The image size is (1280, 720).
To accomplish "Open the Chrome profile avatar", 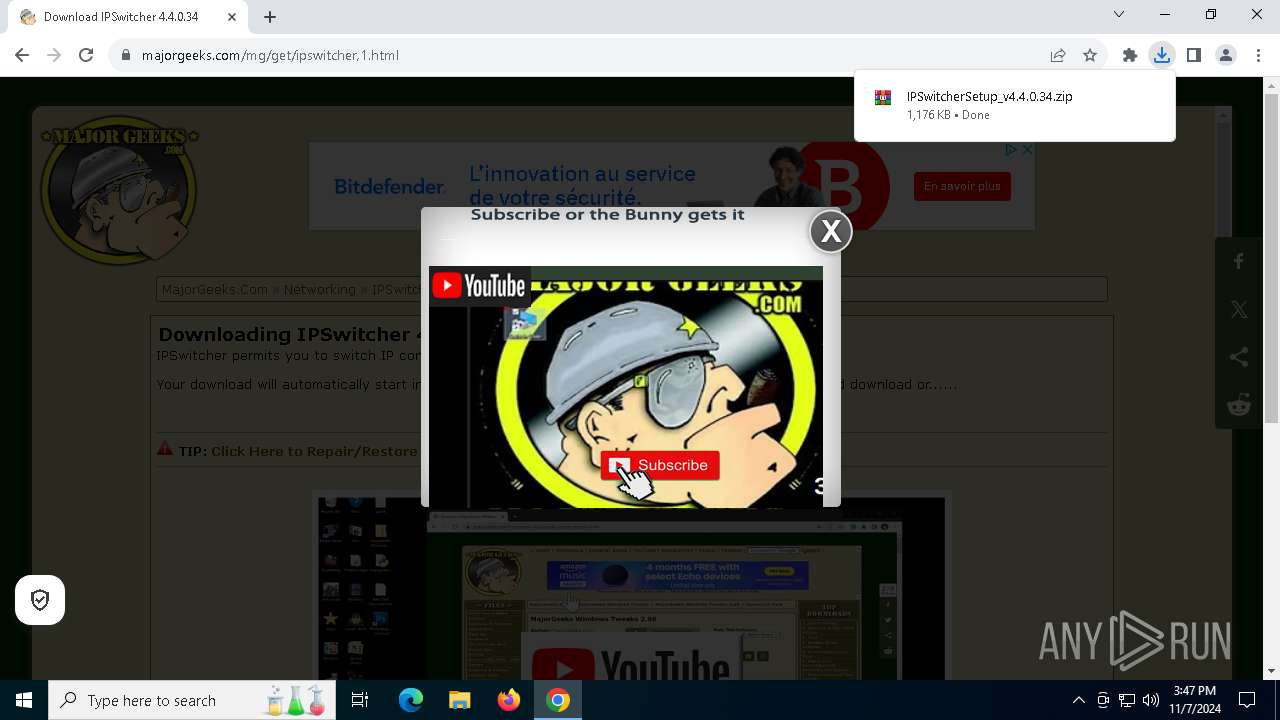I will [1226, 55].
